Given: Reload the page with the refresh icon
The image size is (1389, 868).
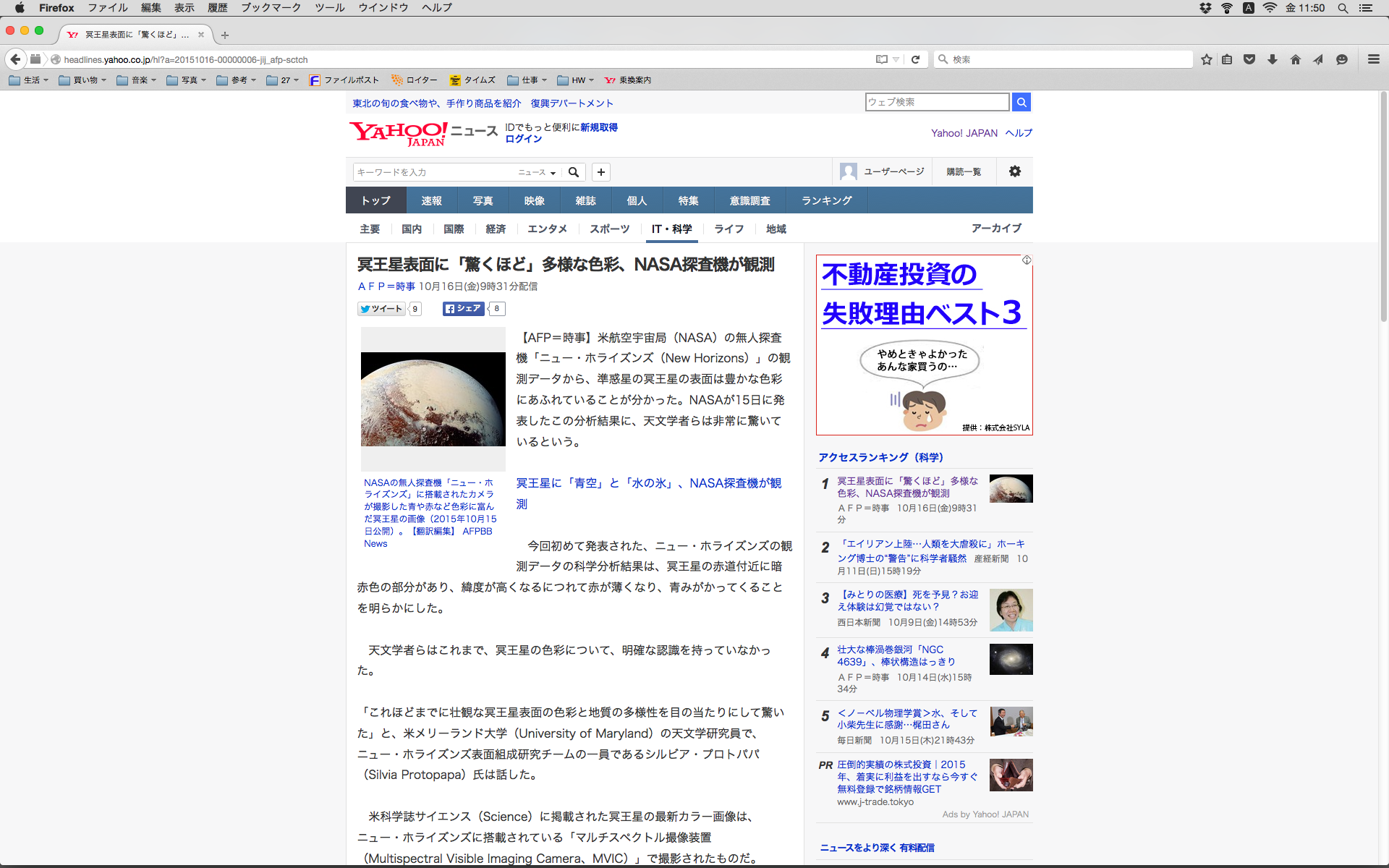Looking at the screenshot, I should coord(915,59).
